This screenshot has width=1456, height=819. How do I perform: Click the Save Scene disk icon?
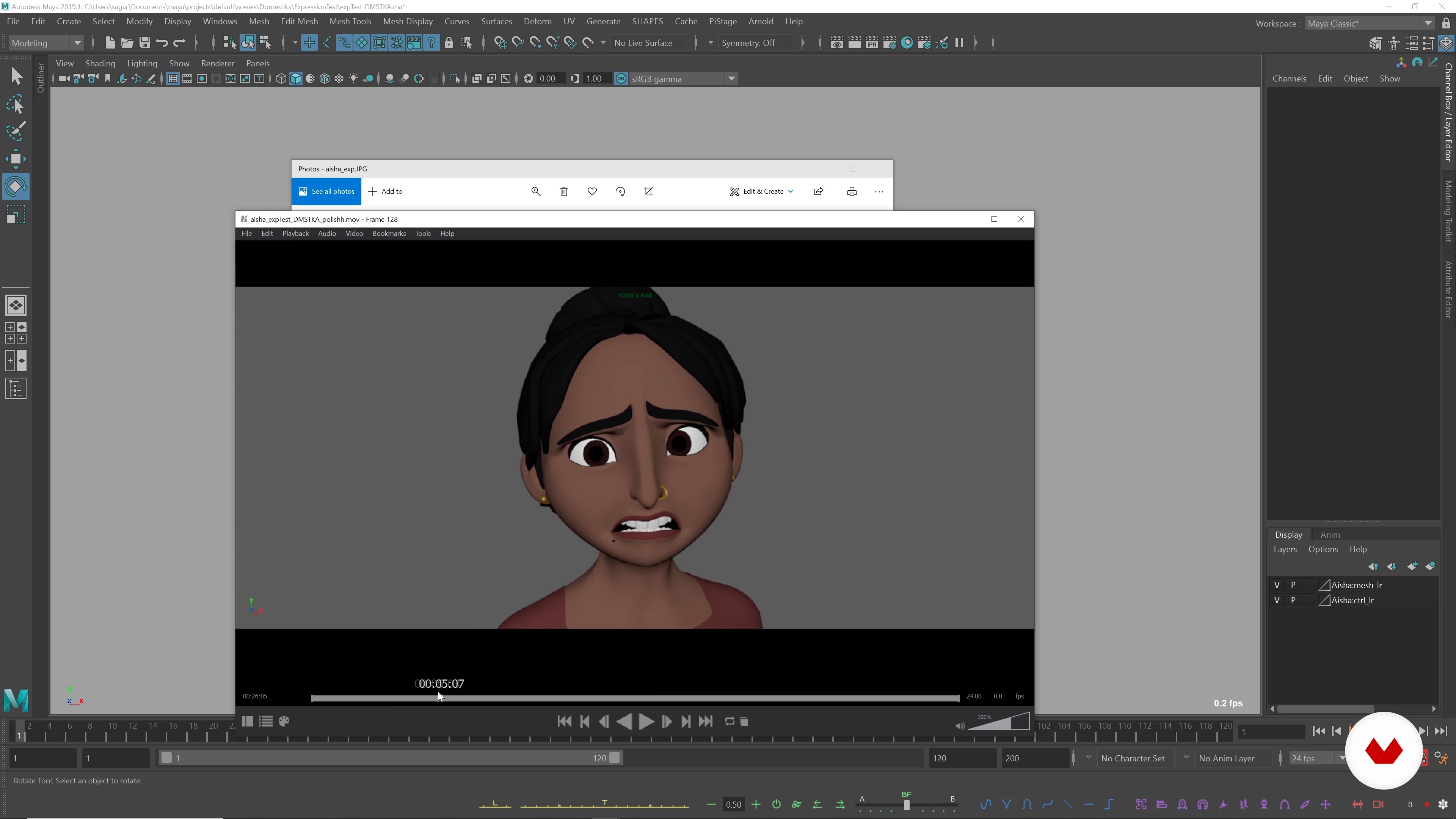[145, 42]
